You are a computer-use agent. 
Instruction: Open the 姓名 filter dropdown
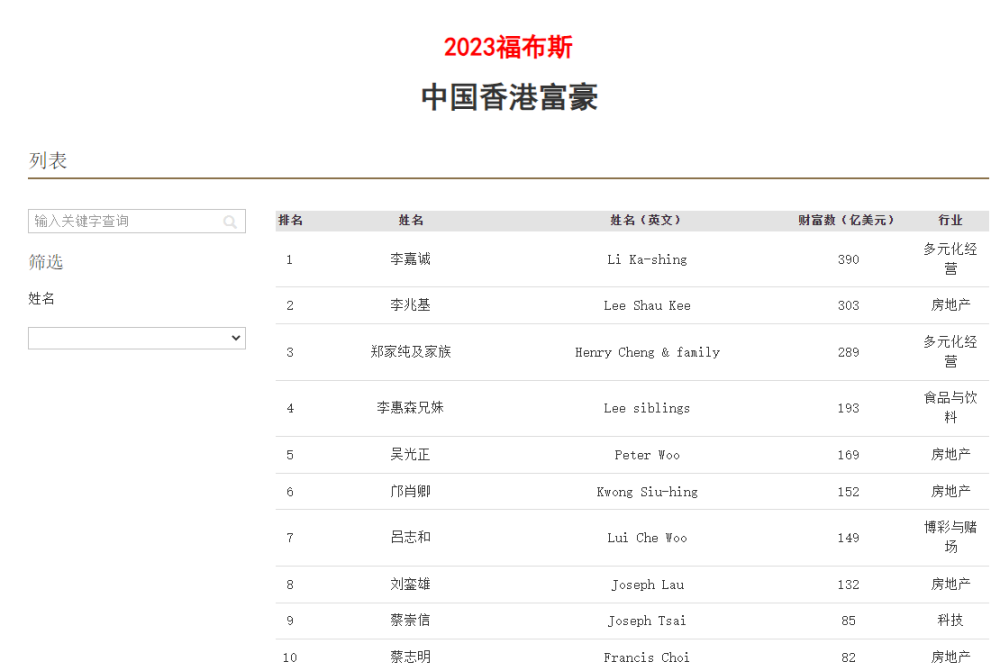tap(136, 338)
